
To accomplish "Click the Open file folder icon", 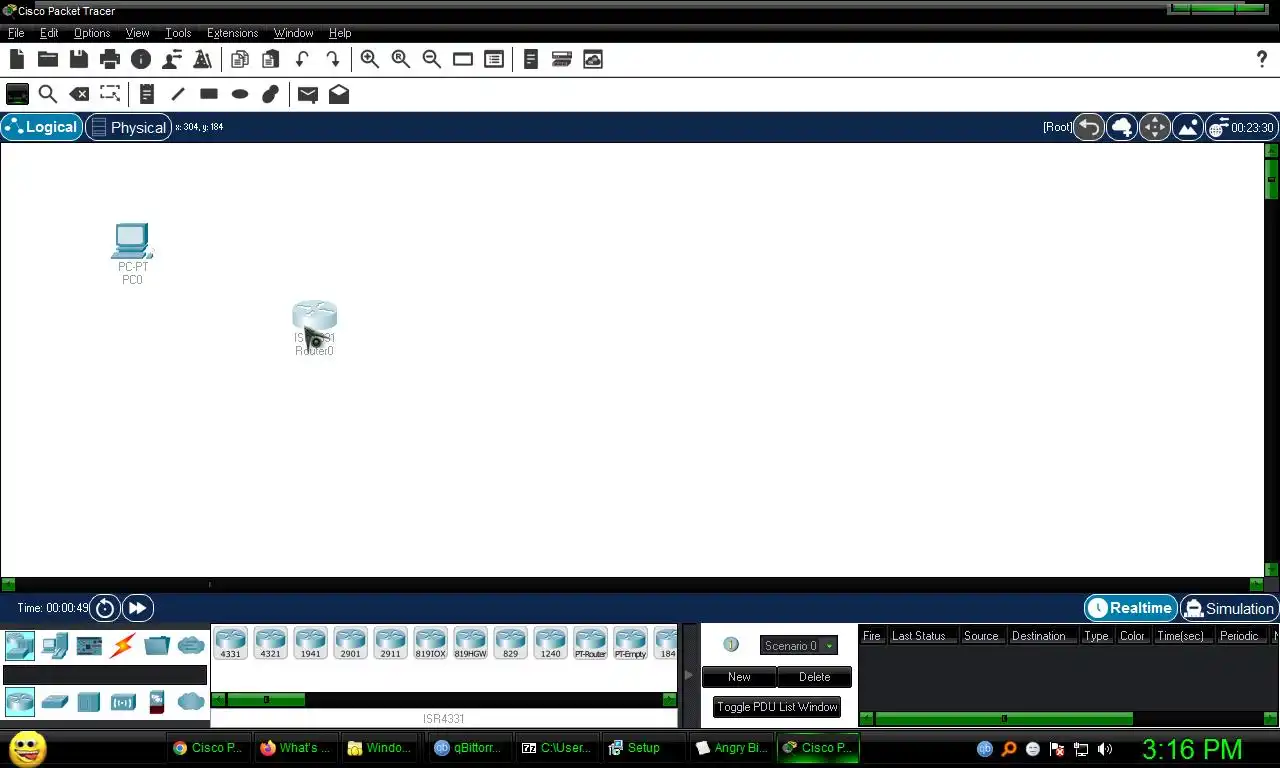I will (x=47, y=59).
